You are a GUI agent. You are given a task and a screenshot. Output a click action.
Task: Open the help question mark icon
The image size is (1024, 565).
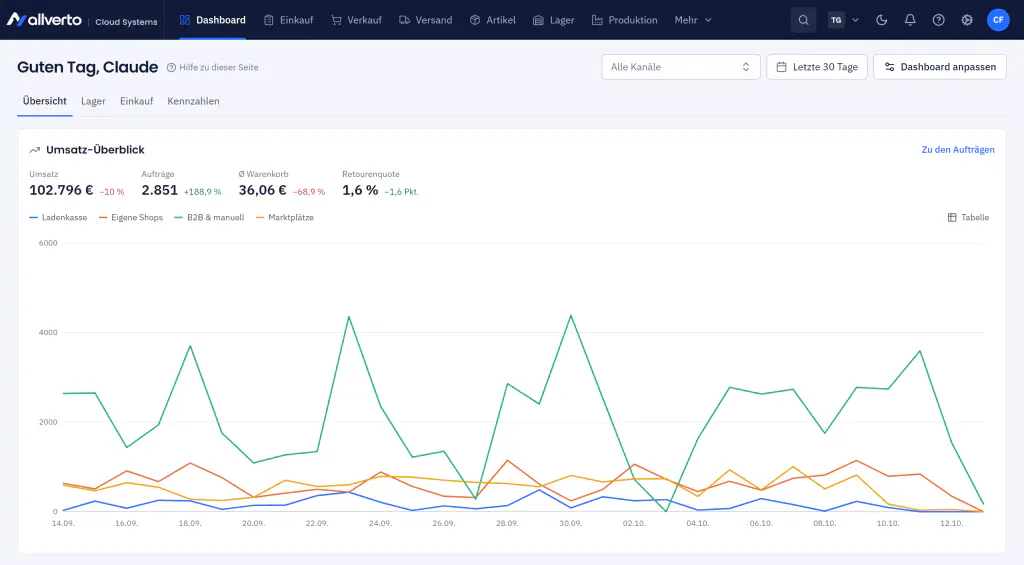[x=938, y=20]
